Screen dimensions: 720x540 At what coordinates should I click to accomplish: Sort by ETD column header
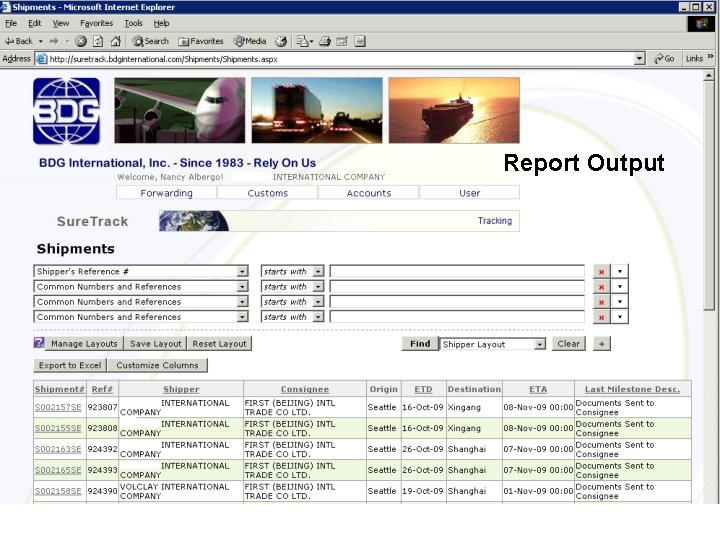(x=423, y=389)
